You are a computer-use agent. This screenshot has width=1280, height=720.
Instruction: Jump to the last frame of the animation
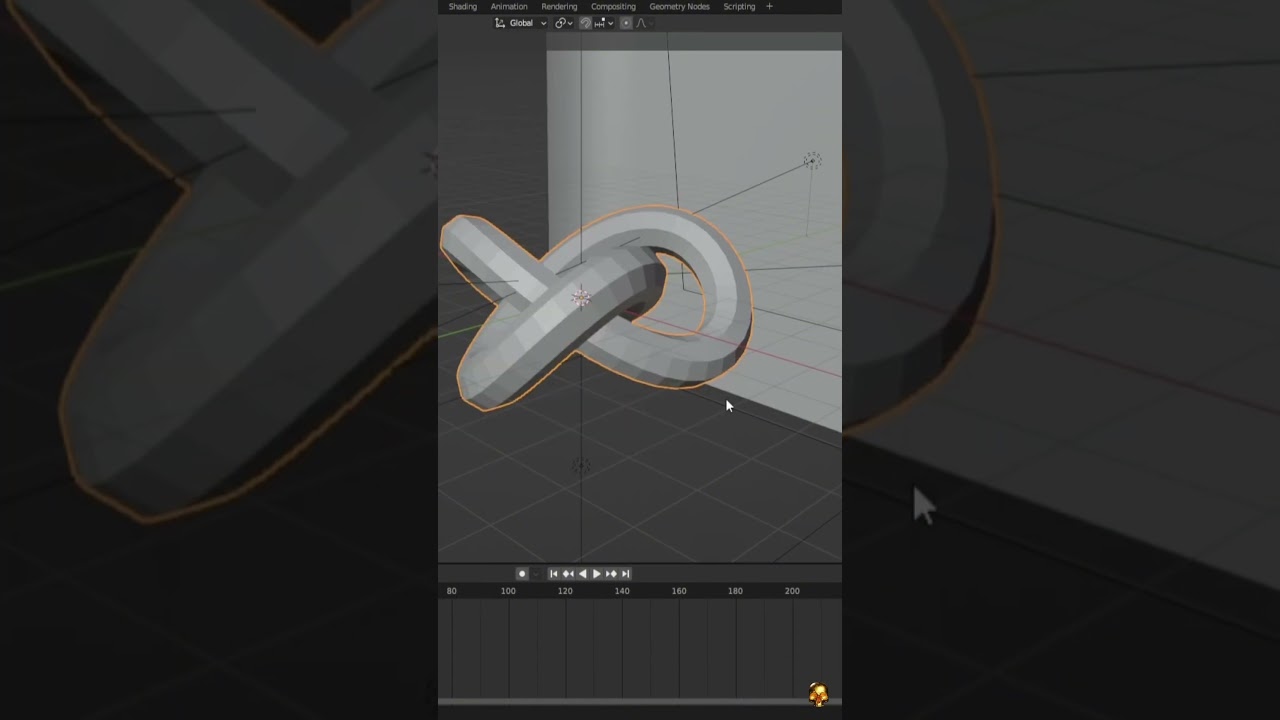(625, 574)
